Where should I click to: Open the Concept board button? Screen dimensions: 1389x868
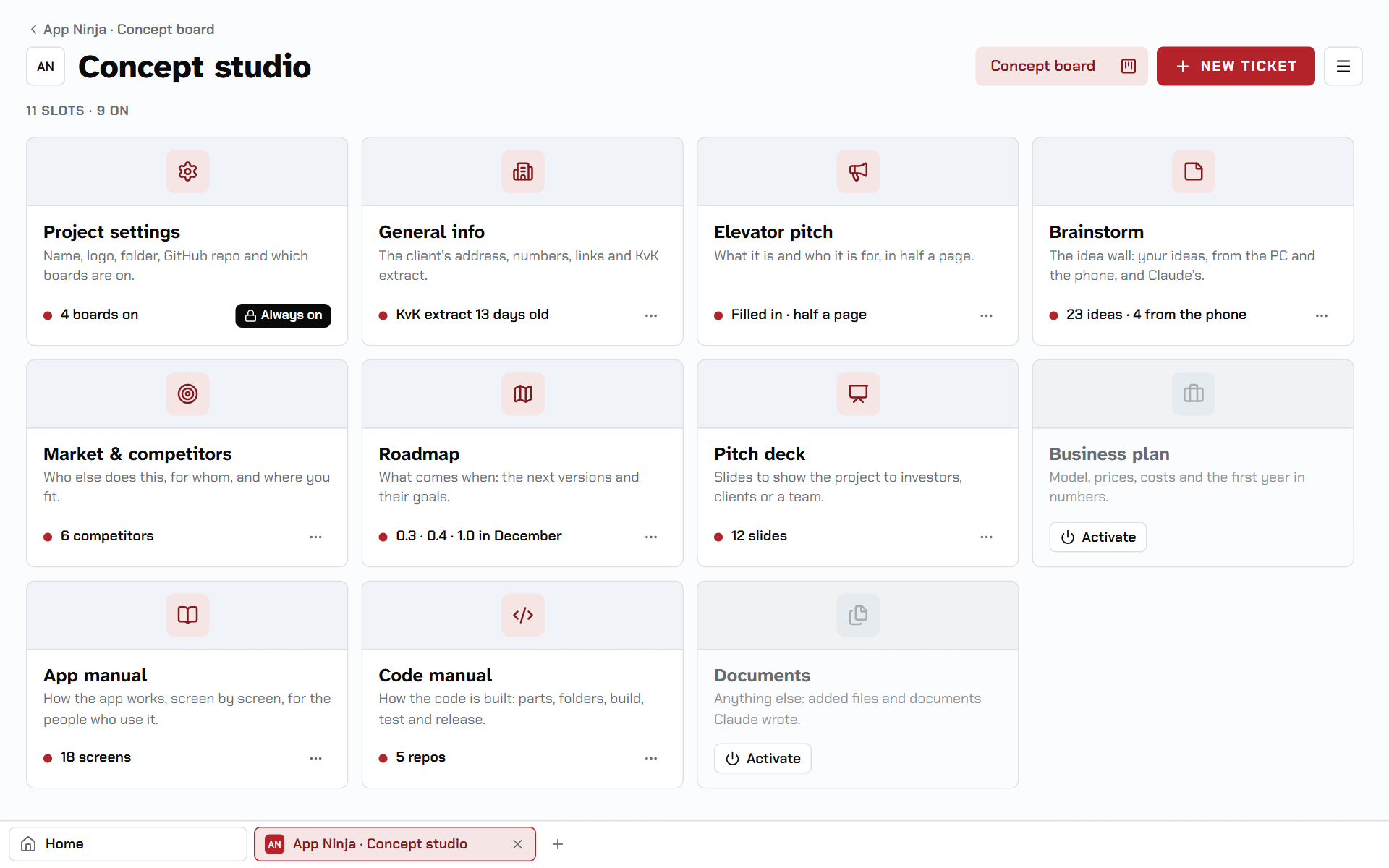coord(1061,67)
